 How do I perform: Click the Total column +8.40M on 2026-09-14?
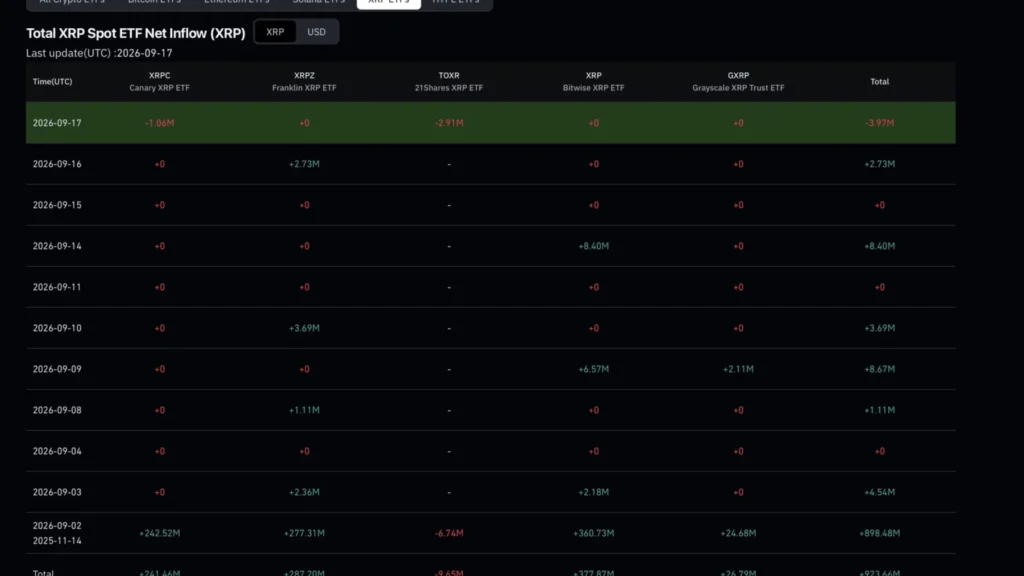[x=880, y=246]
